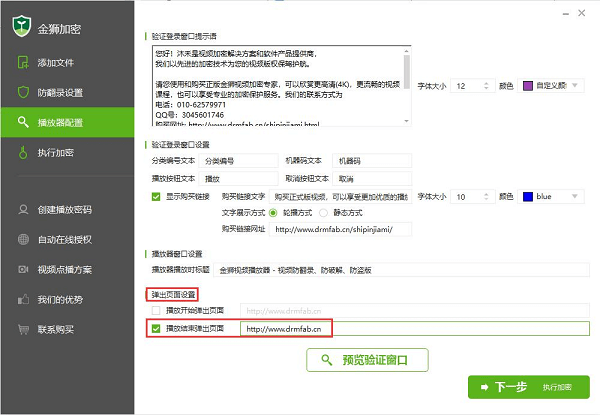Click the 执行加密 icon in the sidebar
Screen dimensions: 600x415
tap(23, 152)
